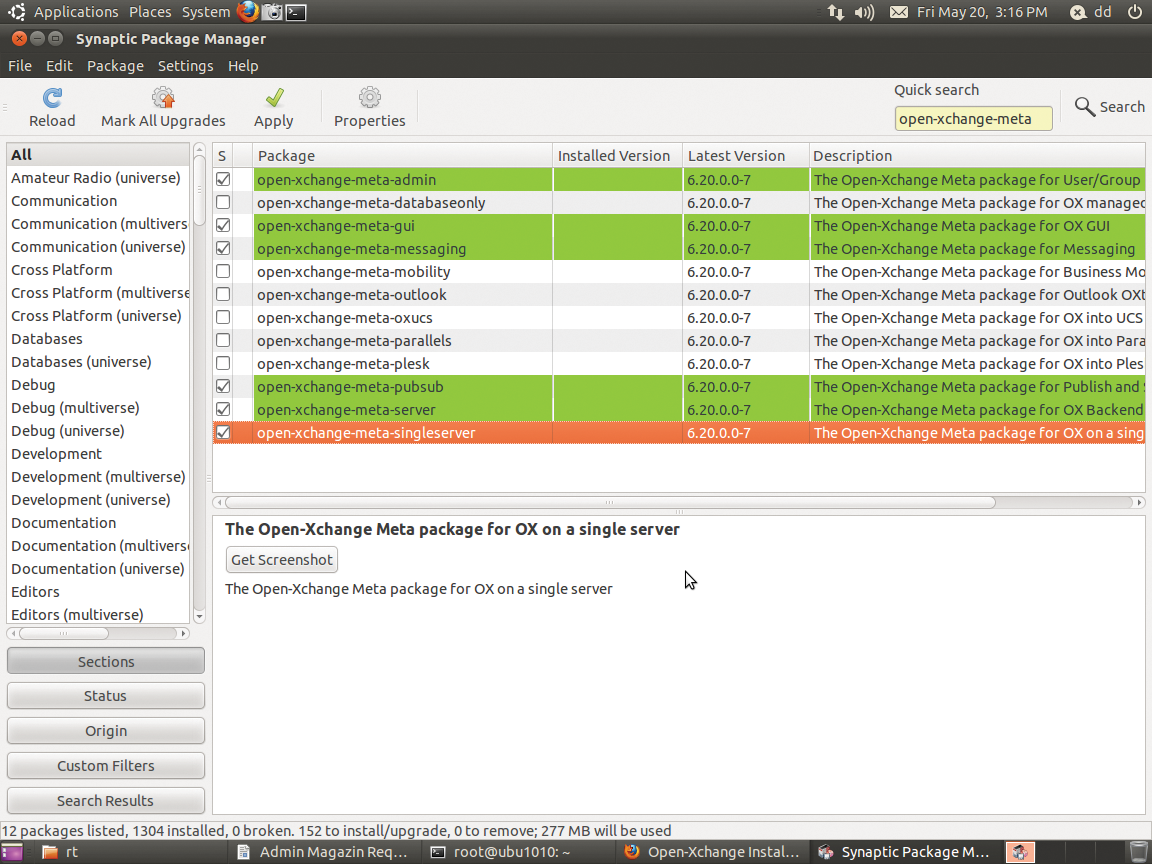Launch Firefox from the top panel
This screenshot has height=864, width=1152.
(248, 12)
